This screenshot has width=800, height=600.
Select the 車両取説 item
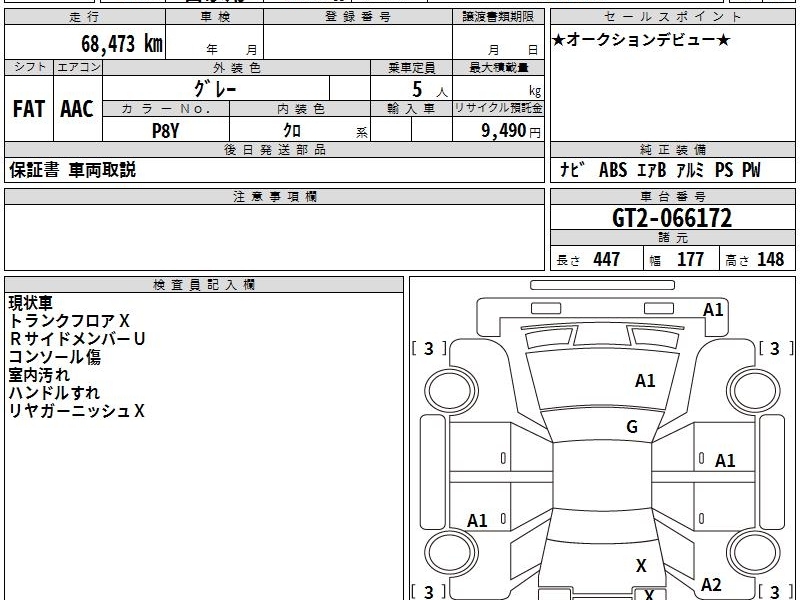102,170
